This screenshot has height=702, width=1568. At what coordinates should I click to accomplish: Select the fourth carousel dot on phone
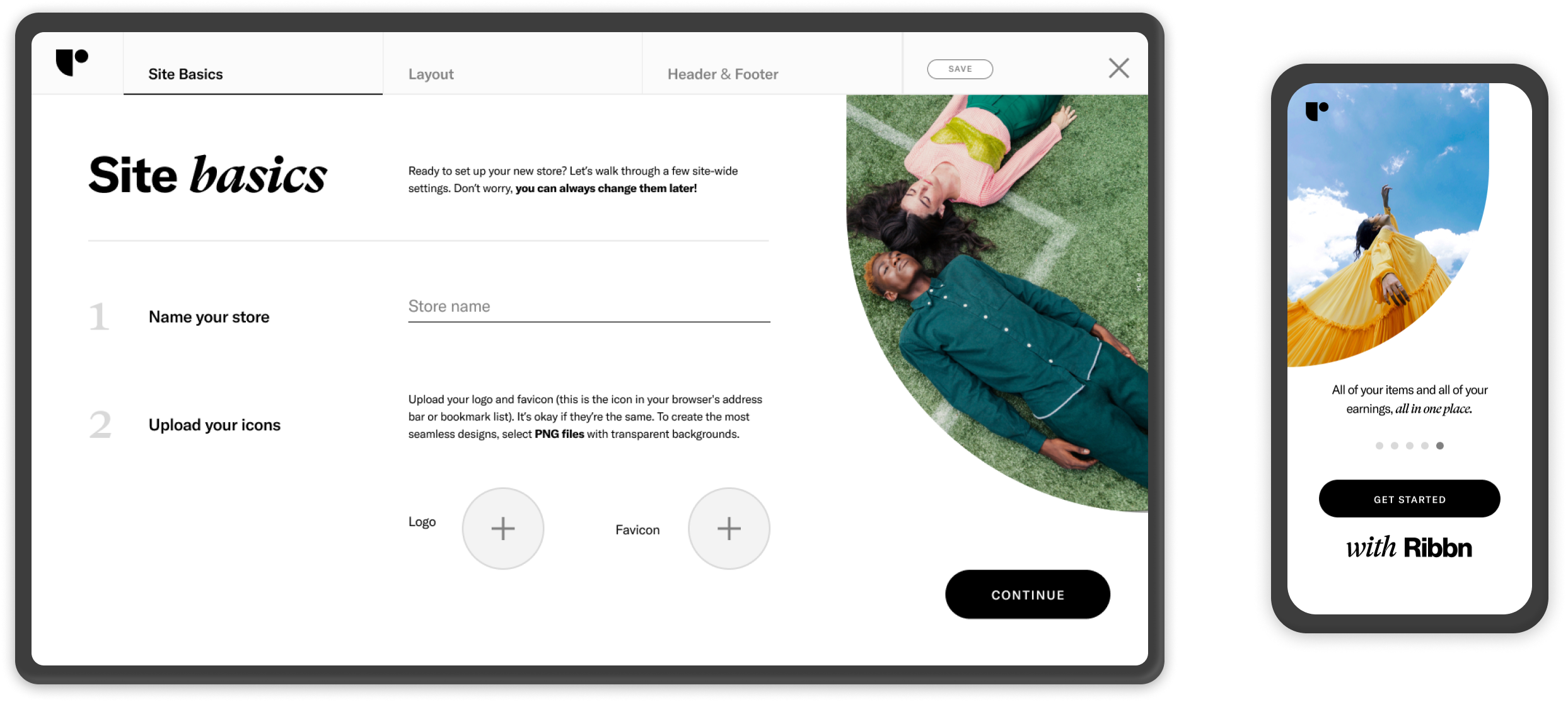point(1425,446)
